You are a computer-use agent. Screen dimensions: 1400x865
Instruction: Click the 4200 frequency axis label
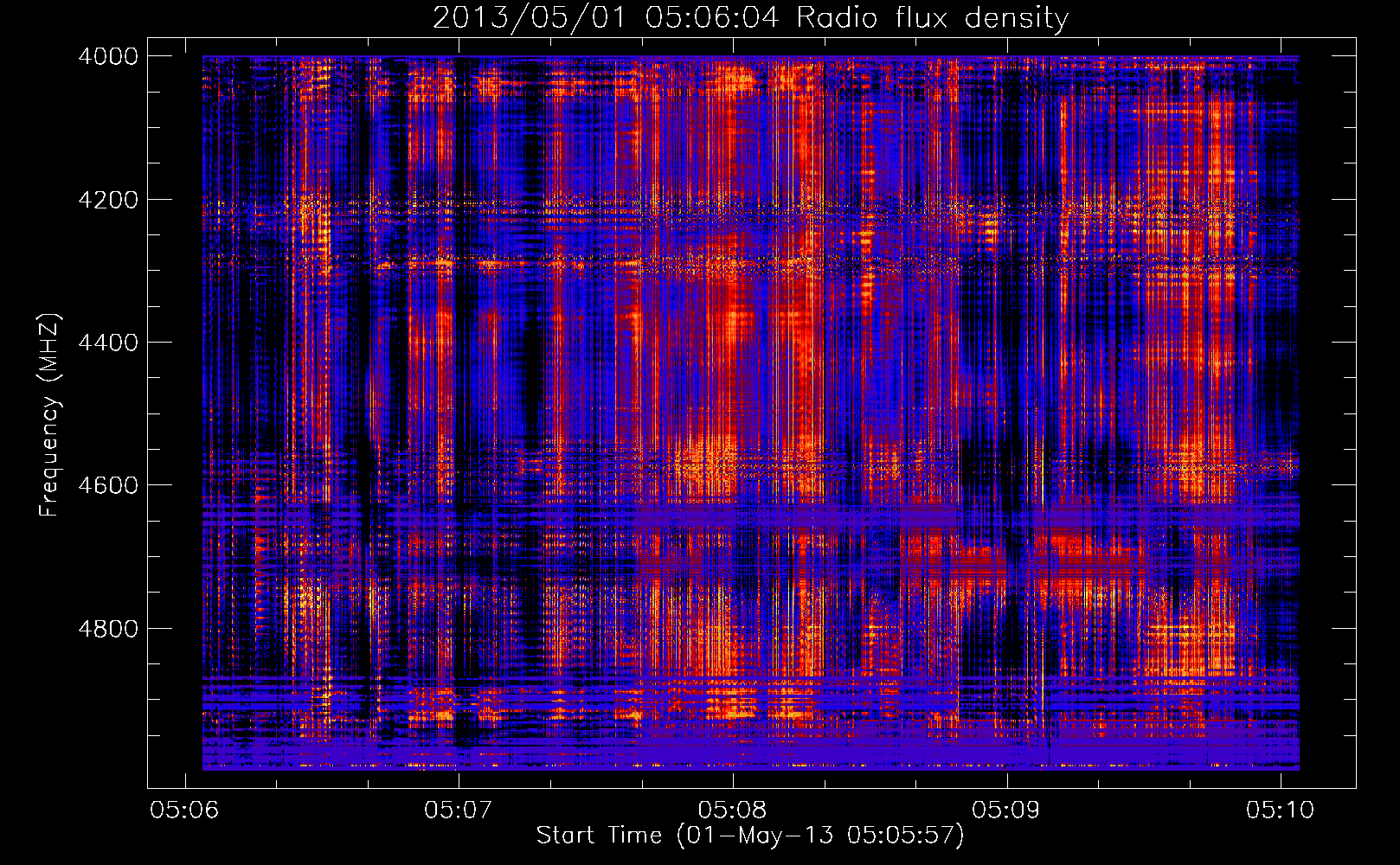tap(107, 200)
